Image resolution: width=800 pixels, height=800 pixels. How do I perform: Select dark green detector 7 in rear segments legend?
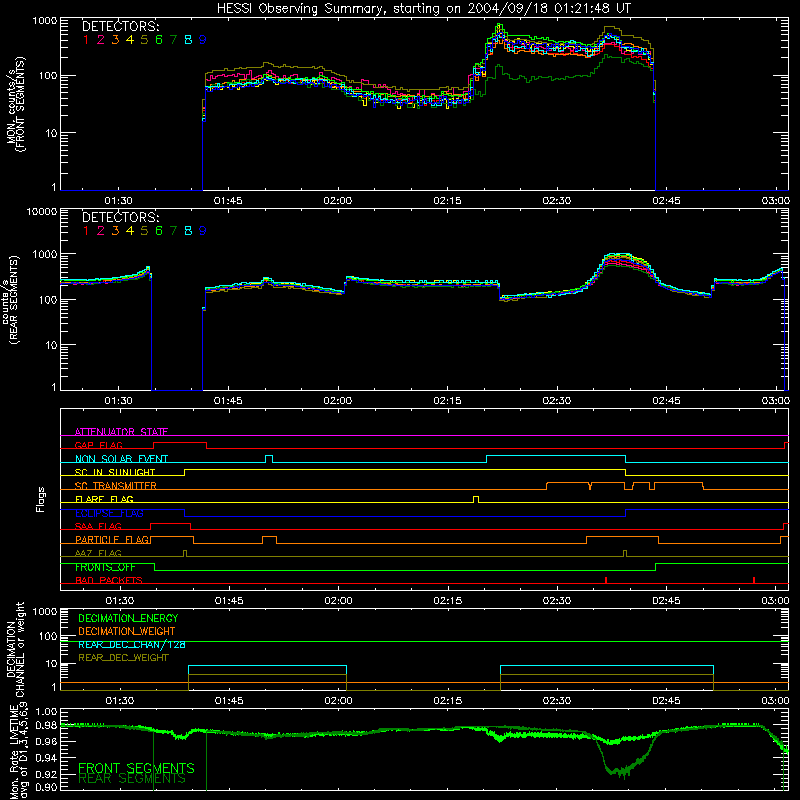(173, 231)
